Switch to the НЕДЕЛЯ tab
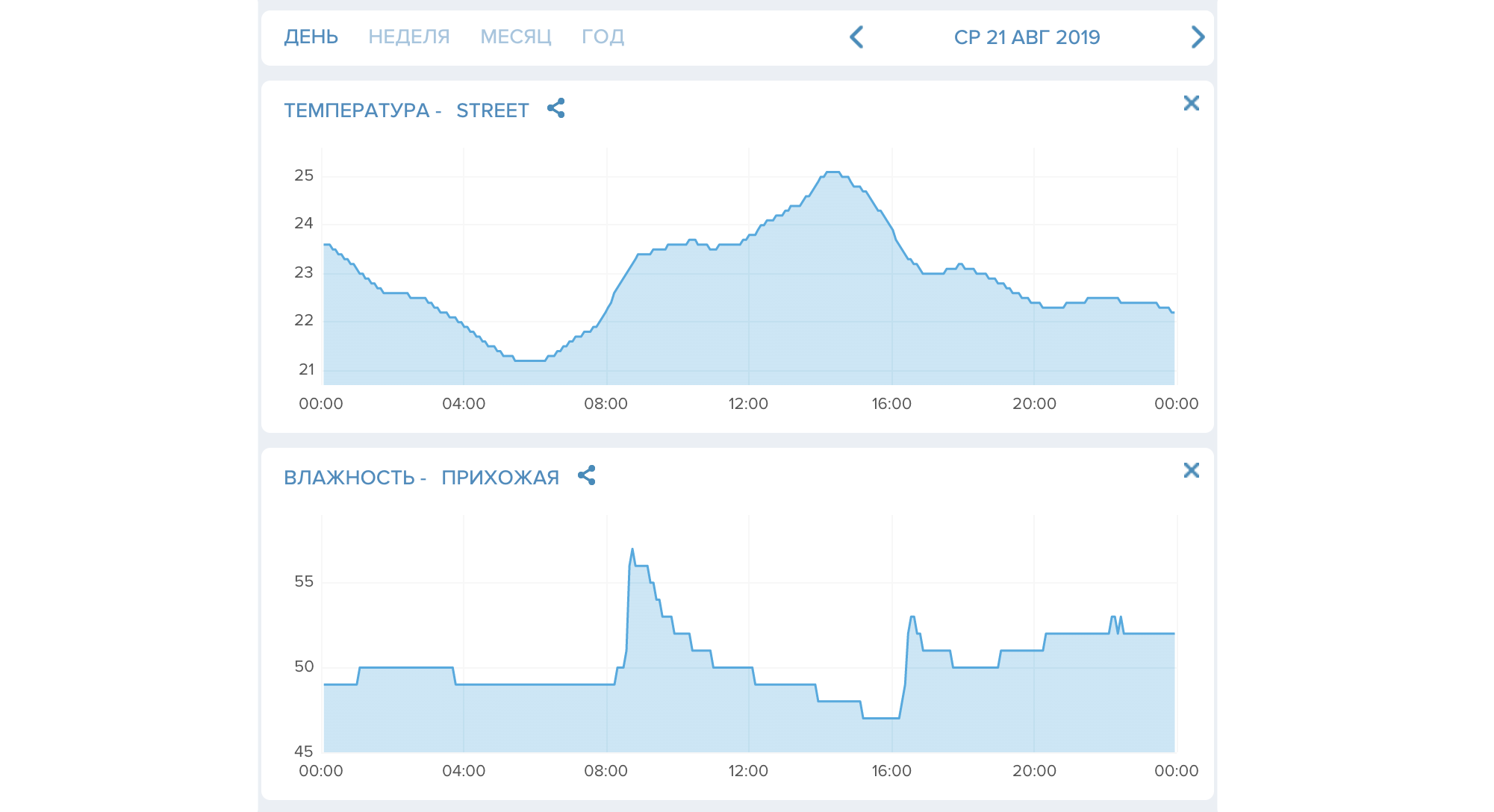1494x812 pixels. 409,37
